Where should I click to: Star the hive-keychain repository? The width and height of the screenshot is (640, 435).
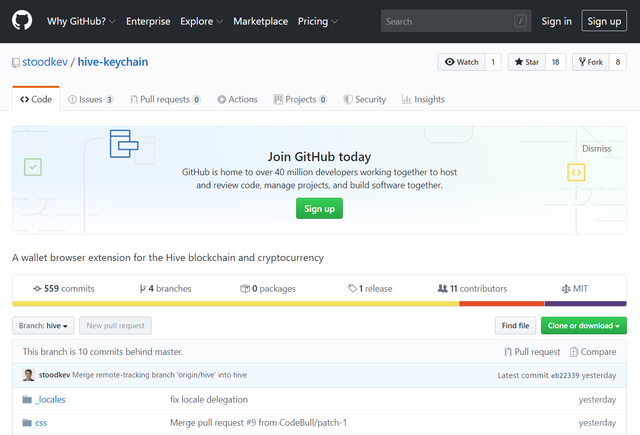coord(527,62)
